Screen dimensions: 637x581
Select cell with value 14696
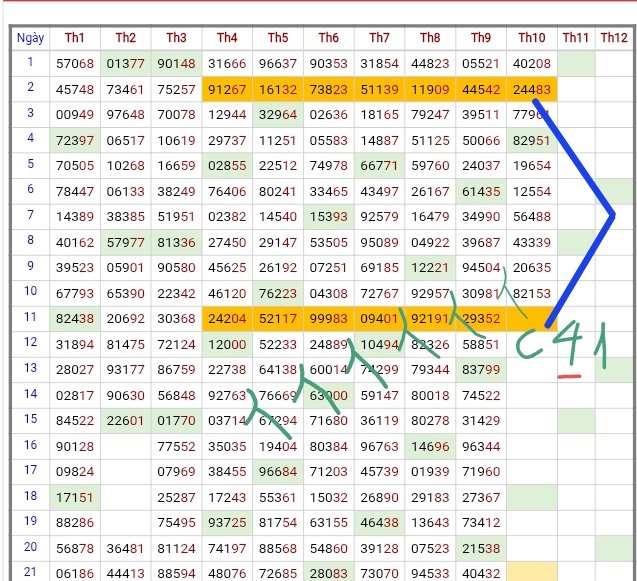coord(430,447)
